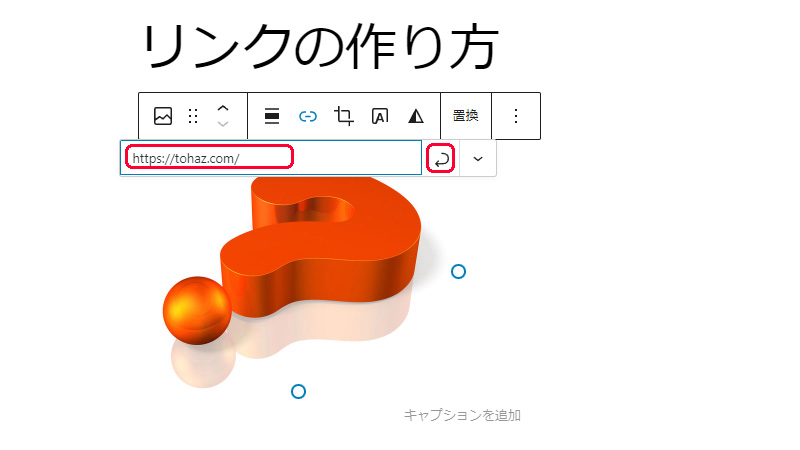
Task: Click the URL field containing https://tohaz.com/
Action: 271,158
